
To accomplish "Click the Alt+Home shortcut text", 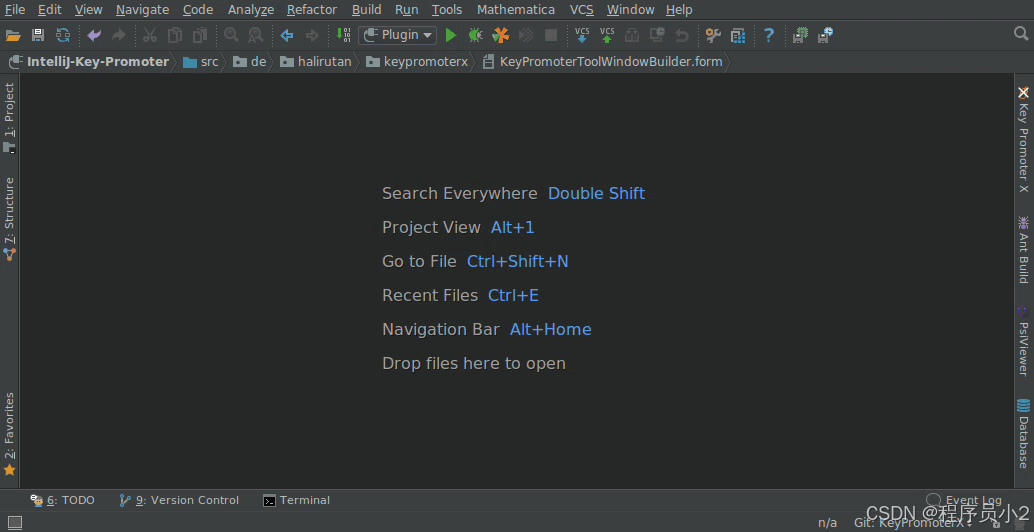I will (551, 330).
